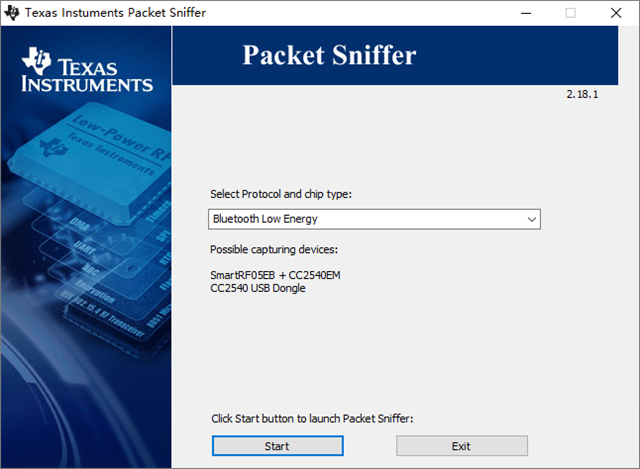Click the 'Possible capturing devices:' label
The image size is (640, 469).
point(274,249)
